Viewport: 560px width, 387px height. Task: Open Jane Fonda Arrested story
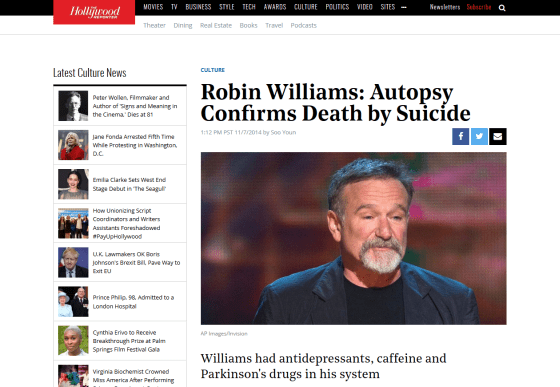[x=135, y=145]
